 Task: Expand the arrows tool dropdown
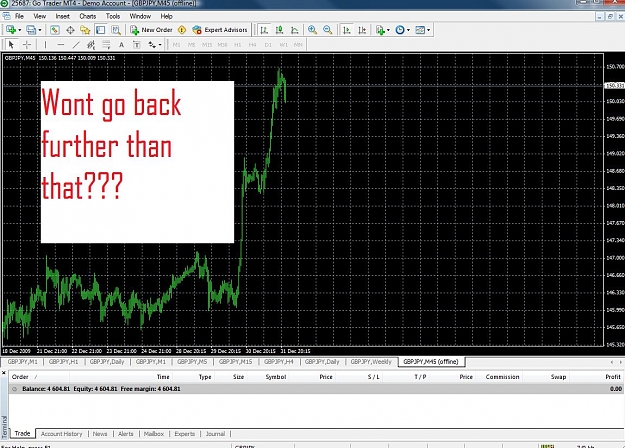click(160, 45)
